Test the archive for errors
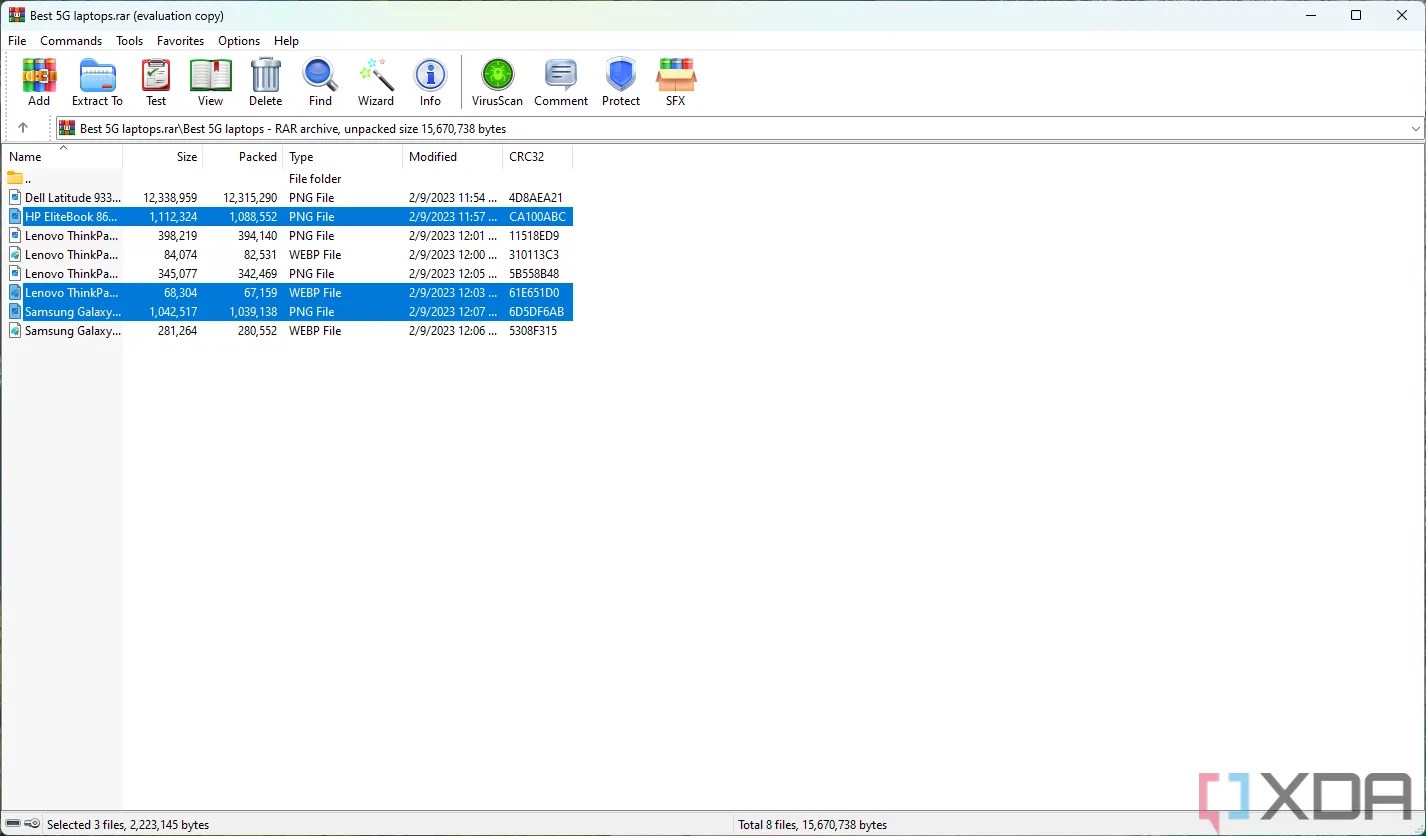Viewport: 1426px width, 836px height. (155, 81)
